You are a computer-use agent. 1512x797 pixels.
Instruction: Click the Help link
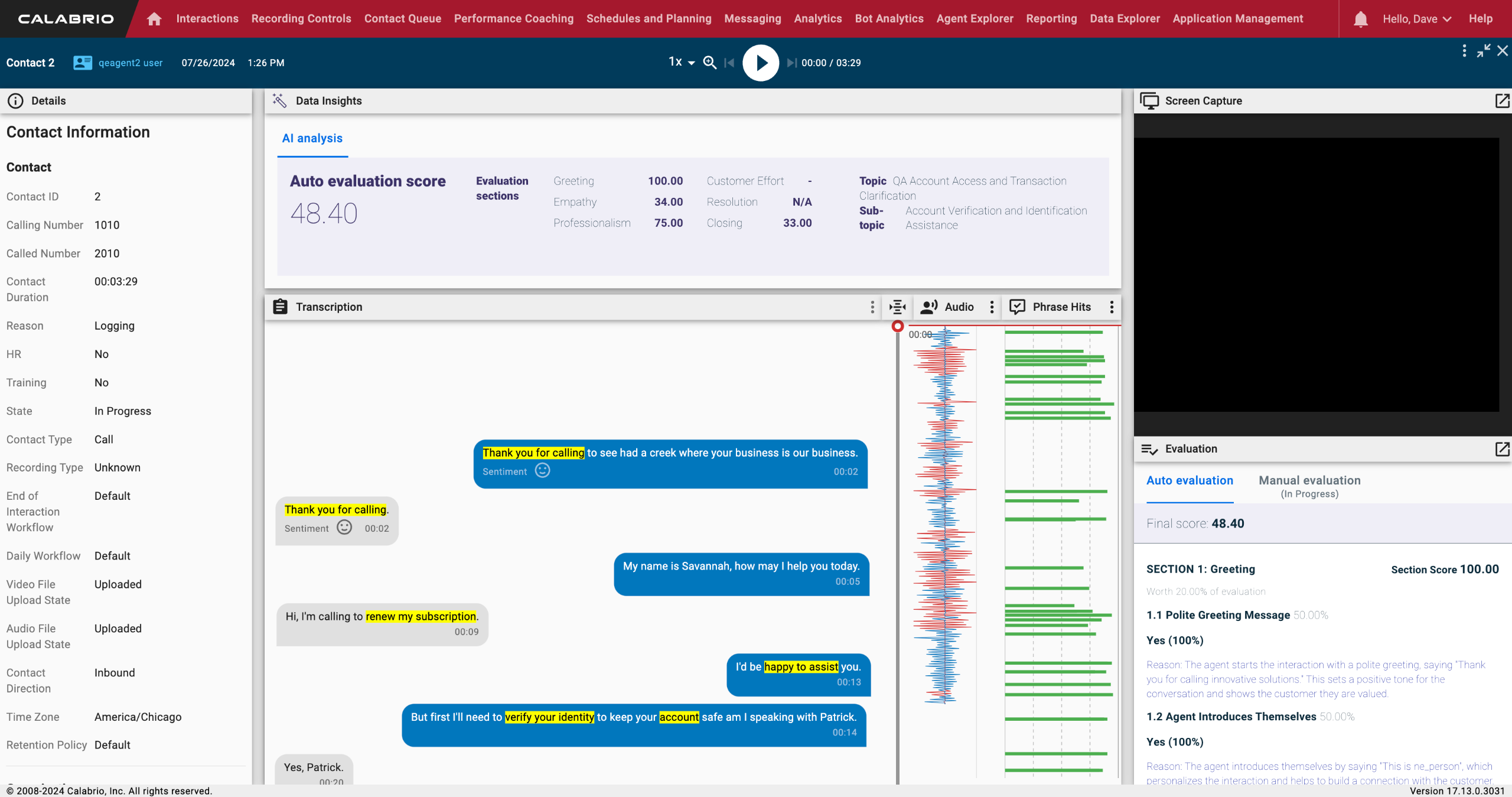tap(1480, 19)
